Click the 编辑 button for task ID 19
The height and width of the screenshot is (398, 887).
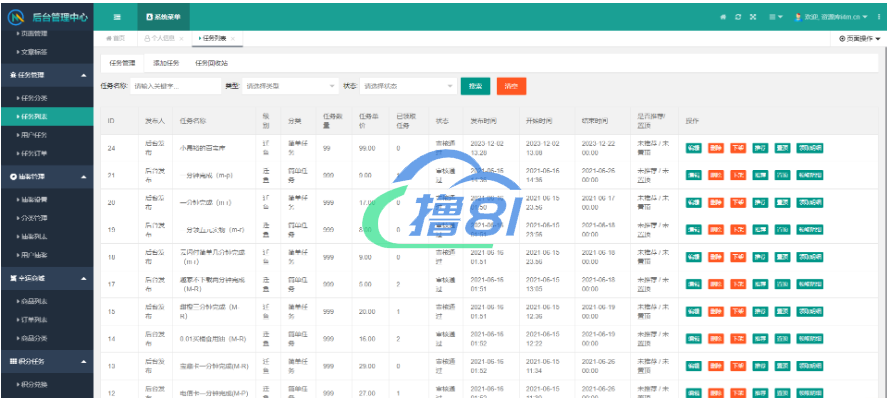(694, 230)
